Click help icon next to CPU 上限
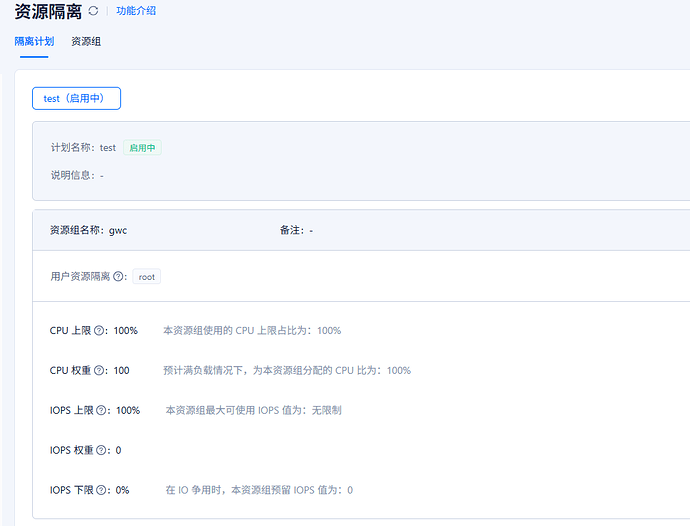690x526 pixels. [x=99, y=331]
